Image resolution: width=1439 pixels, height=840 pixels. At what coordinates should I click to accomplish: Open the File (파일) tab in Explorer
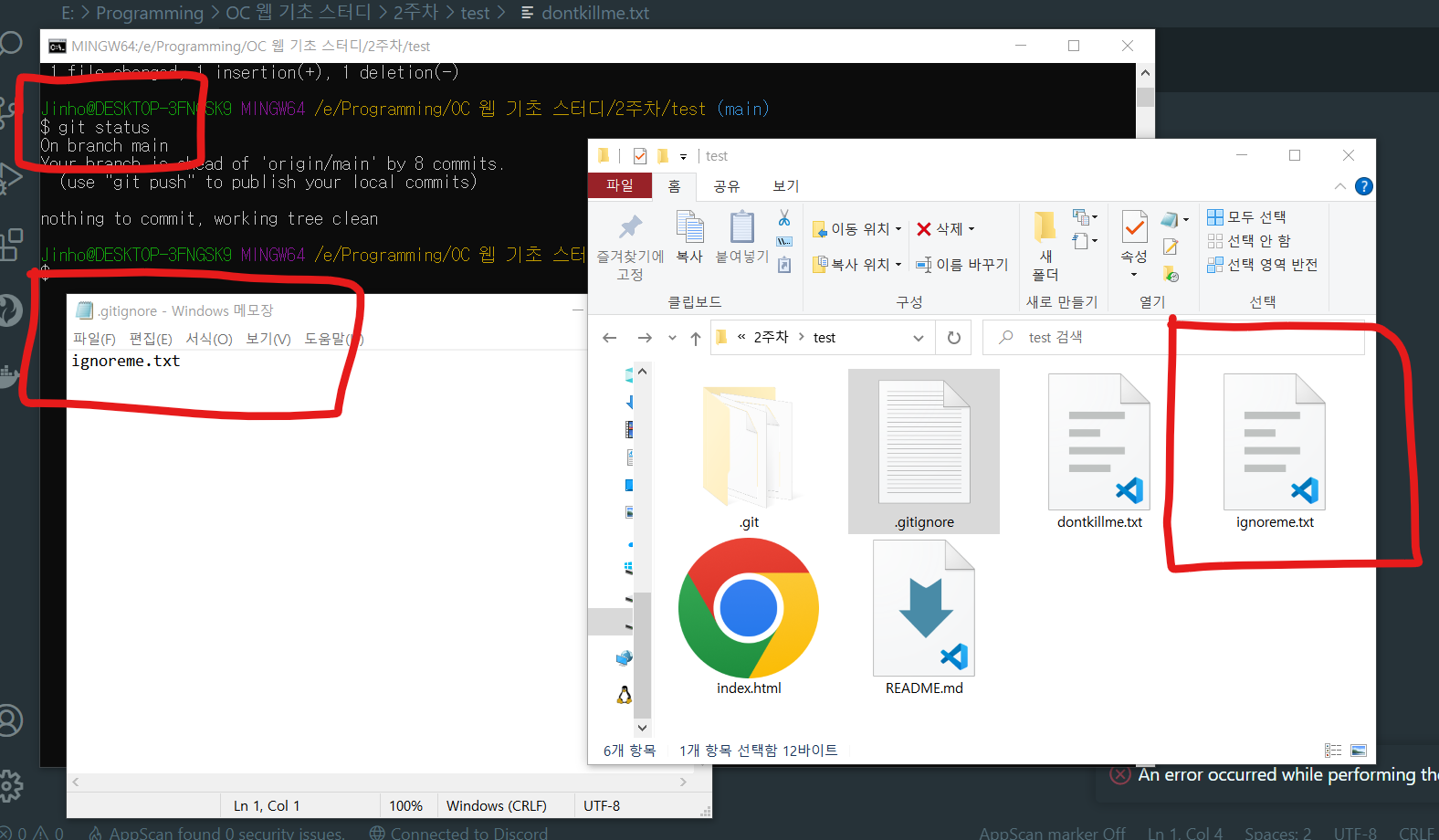click(620, 185)
